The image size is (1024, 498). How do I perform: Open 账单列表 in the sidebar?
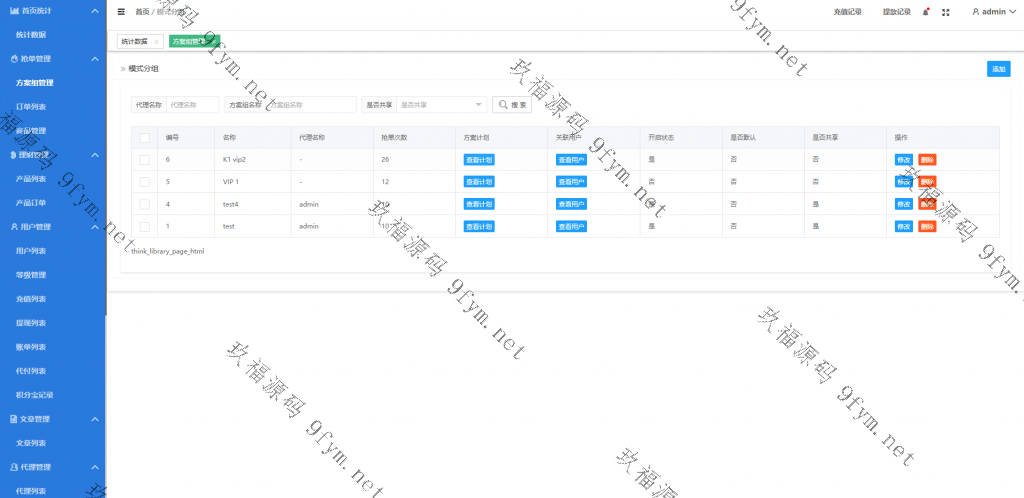(x=31, y=347)
